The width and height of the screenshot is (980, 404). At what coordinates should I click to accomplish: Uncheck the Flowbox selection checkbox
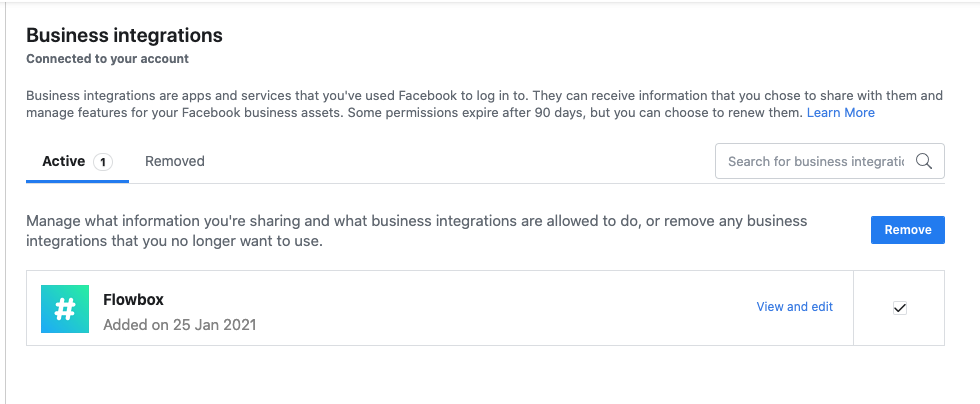899,308
